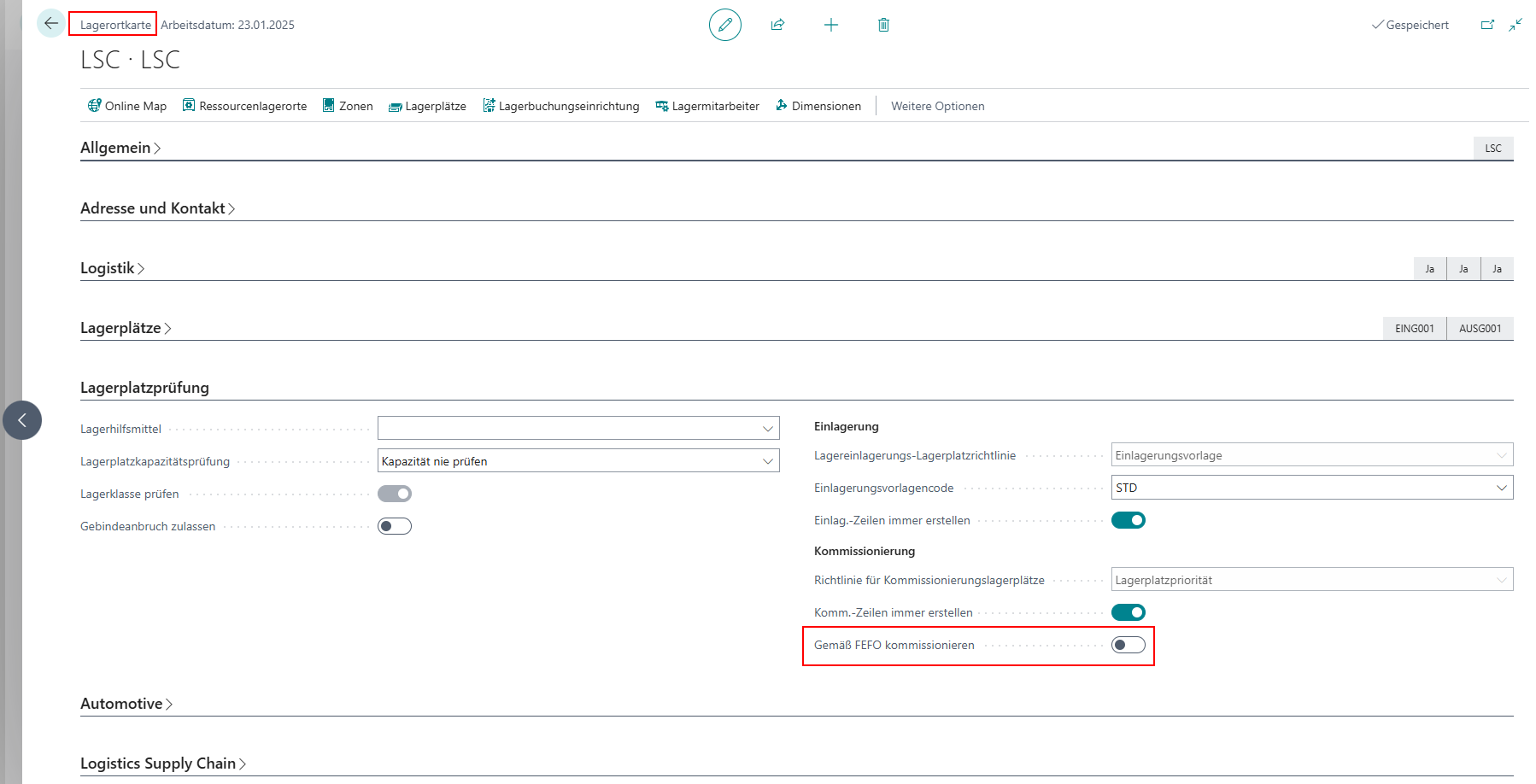Click the round left-chevron side panel button
Image resolution: width=1536 pixels, height=784 pixels.
[22, 420]
